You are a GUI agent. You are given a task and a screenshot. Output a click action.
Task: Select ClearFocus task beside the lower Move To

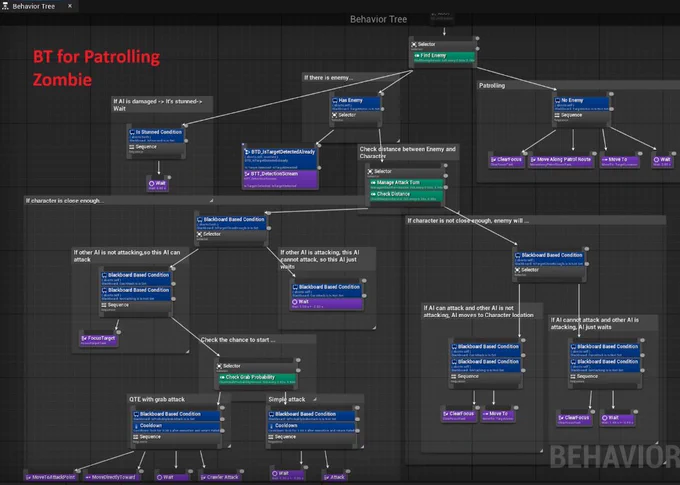[459, 416]
